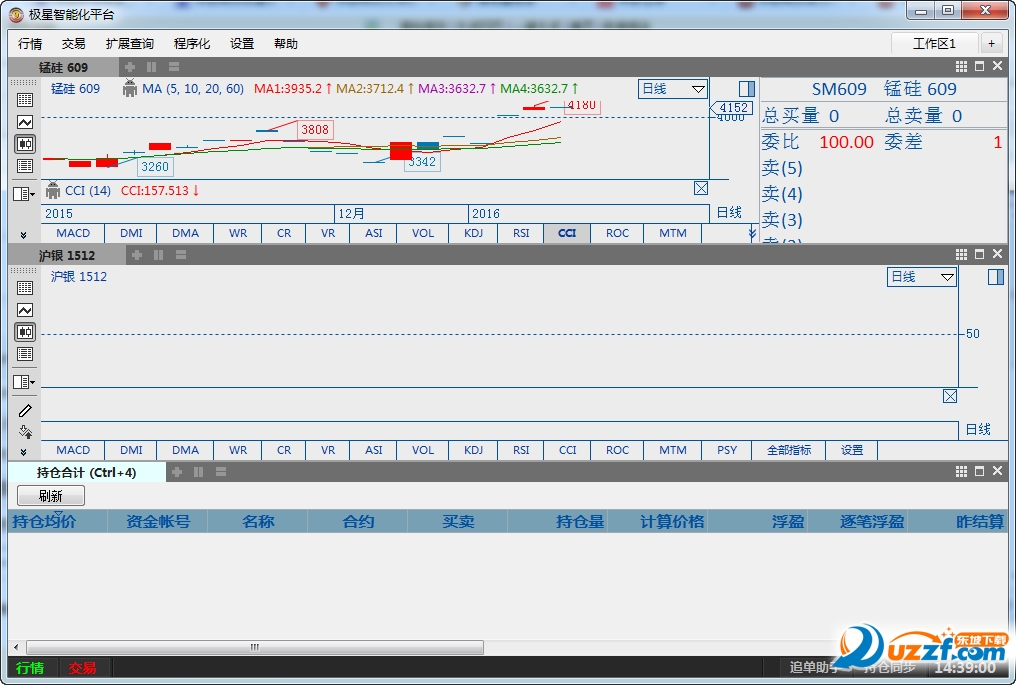Image resolution: width=1016 pixels, height=685 pixels.
Task: Switch to the 工作区1 workspace tab
Action: (x=934, y=43)
